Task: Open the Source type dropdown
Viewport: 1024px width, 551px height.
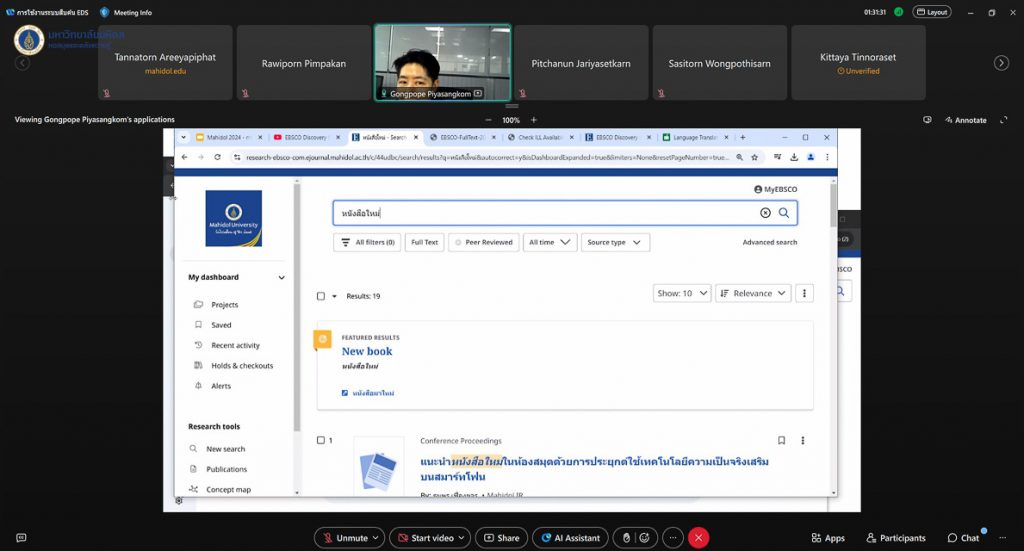Action: 614,242
